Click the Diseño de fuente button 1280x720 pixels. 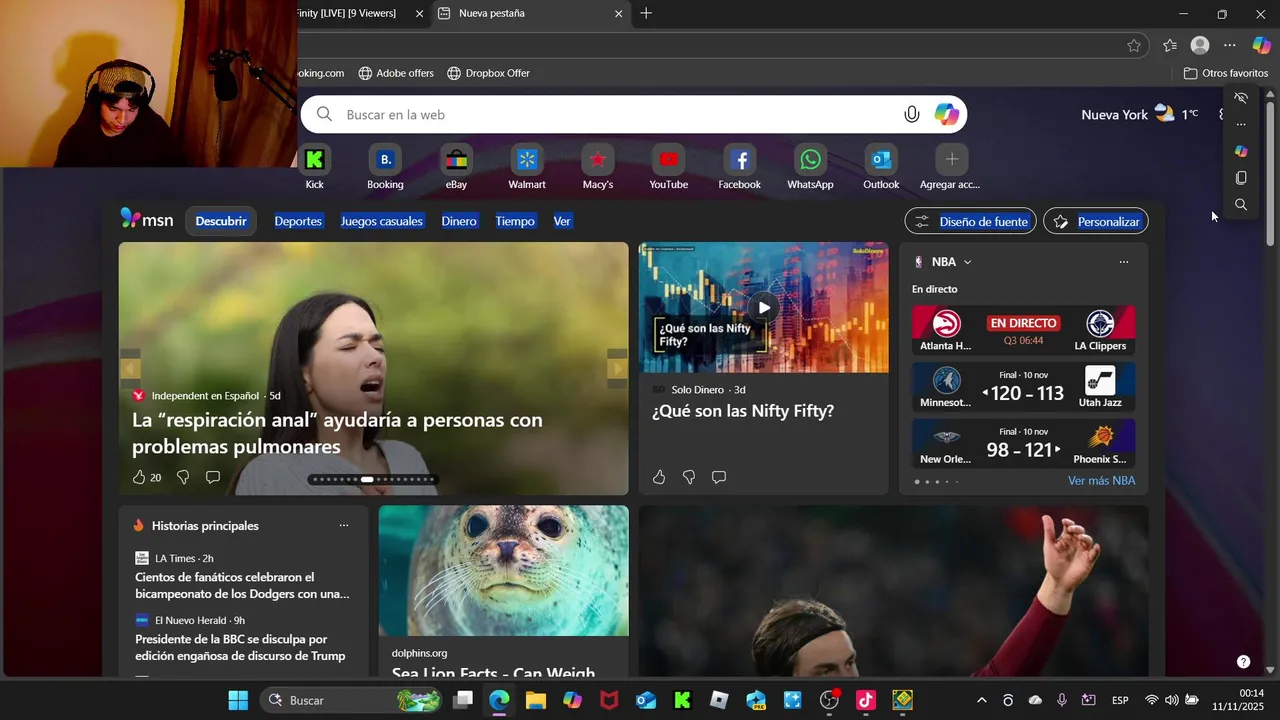click(x=970, y=221)
